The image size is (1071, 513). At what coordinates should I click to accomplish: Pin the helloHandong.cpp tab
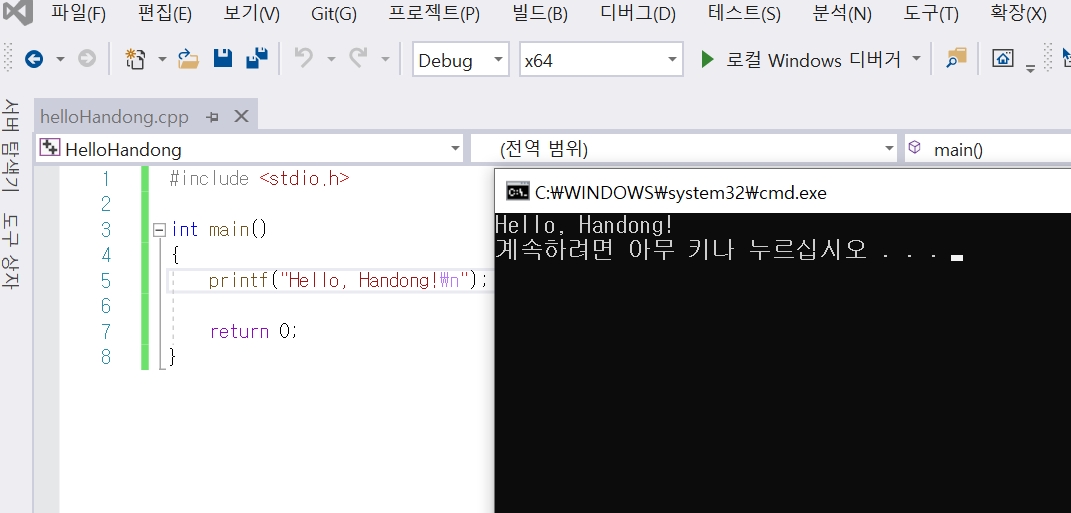tap(212, 117)
